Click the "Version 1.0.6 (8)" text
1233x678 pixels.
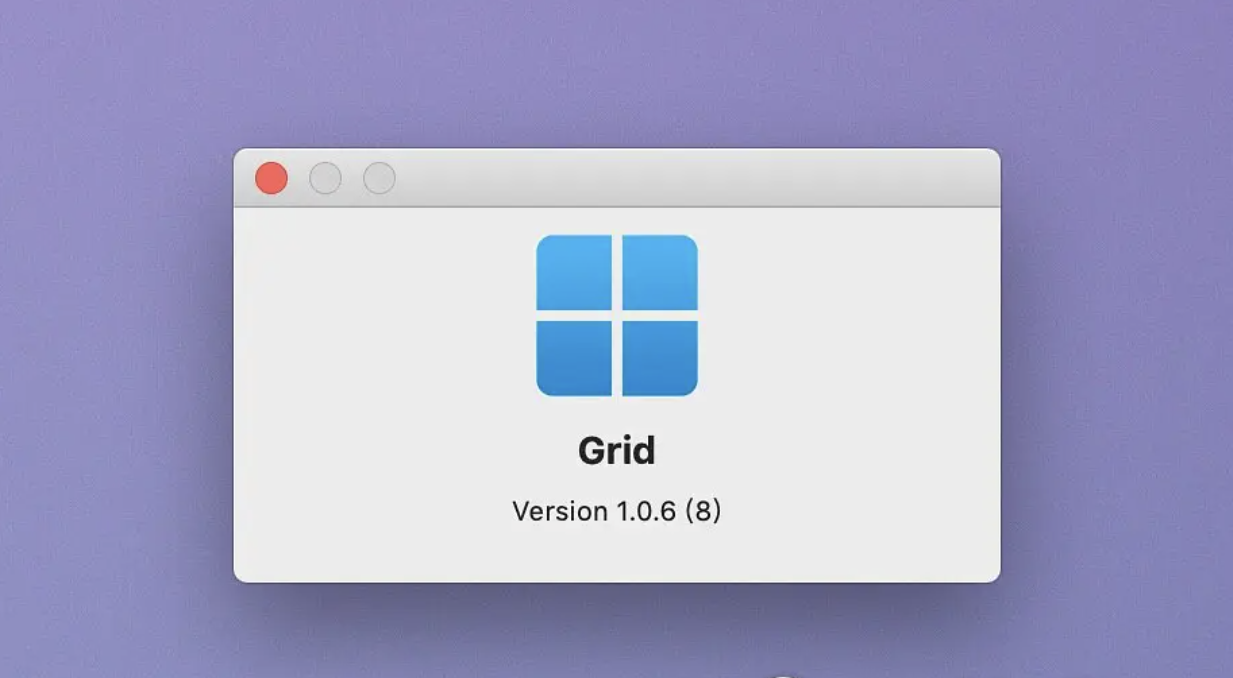tap(616, 511)
